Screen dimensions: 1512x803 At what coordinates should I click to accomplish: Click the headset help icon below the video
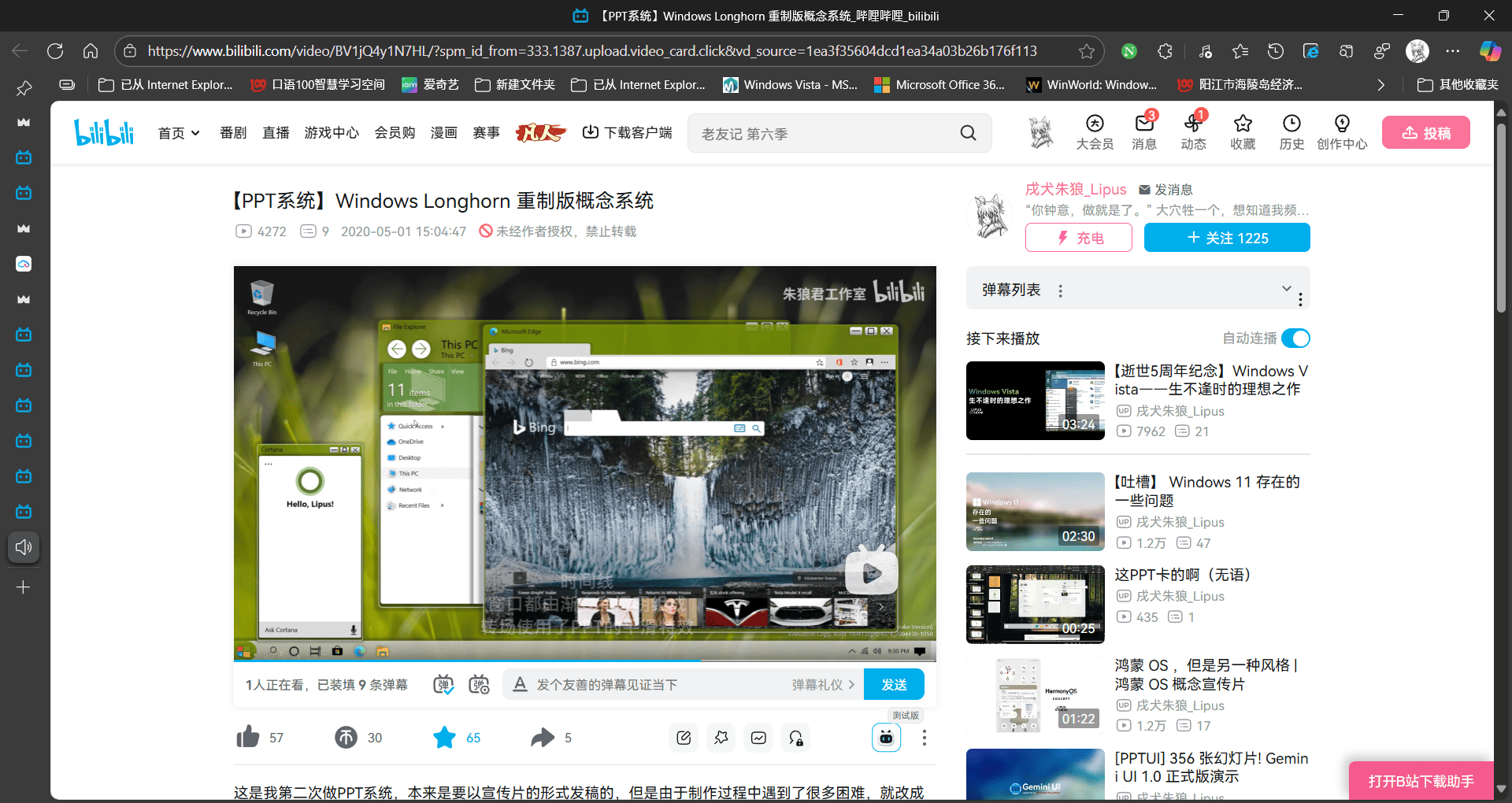click(x=796, y=738)
